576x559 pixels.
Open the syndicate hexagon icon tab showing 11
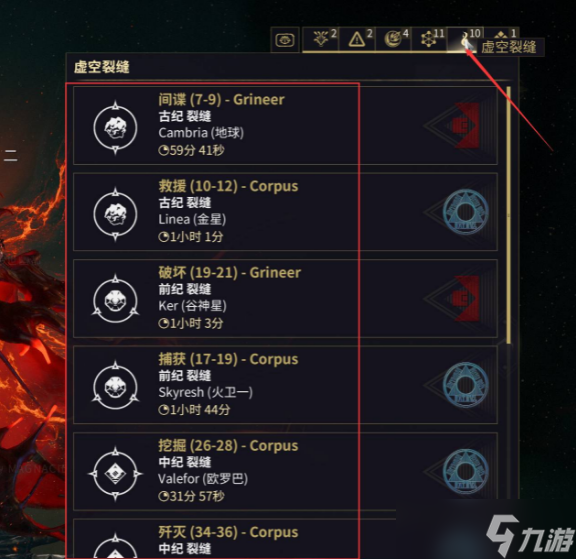pyautogui.click(x=429, y=39)
